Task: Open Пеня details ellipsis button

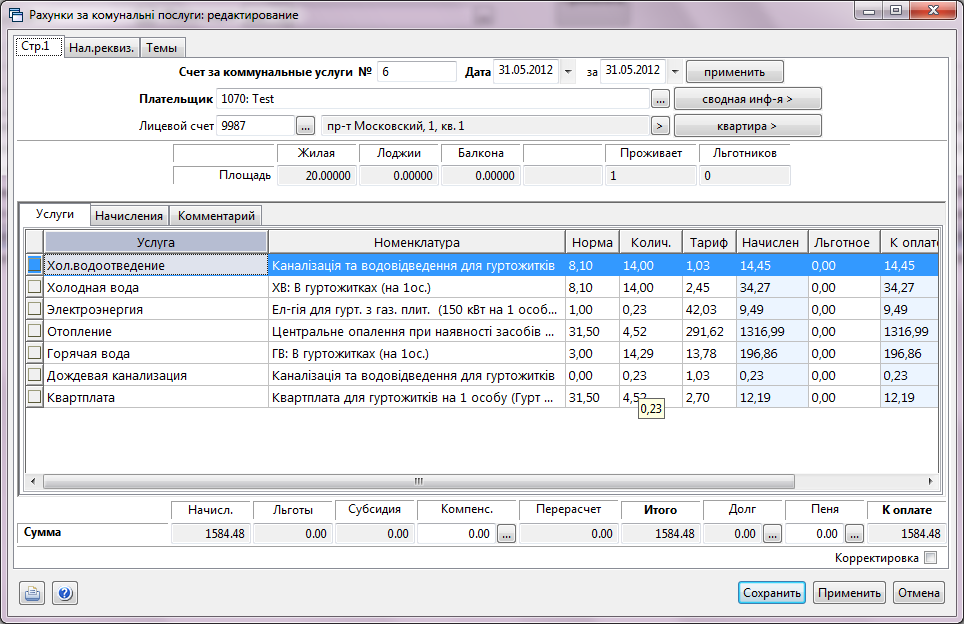Action: [854, 534]
